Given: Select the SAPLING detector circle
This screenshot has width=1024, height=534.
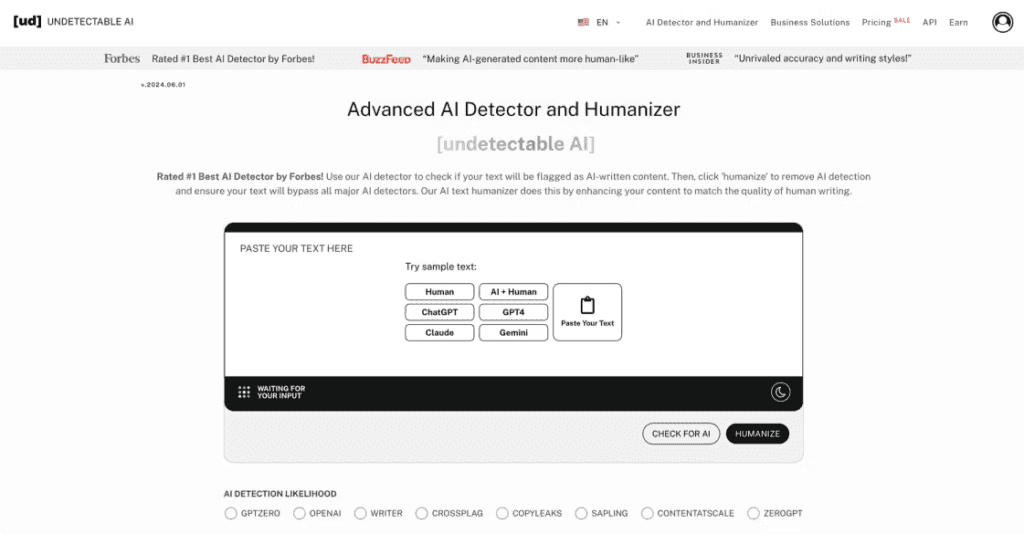Looking at the screenshot, I should point(581,513).
